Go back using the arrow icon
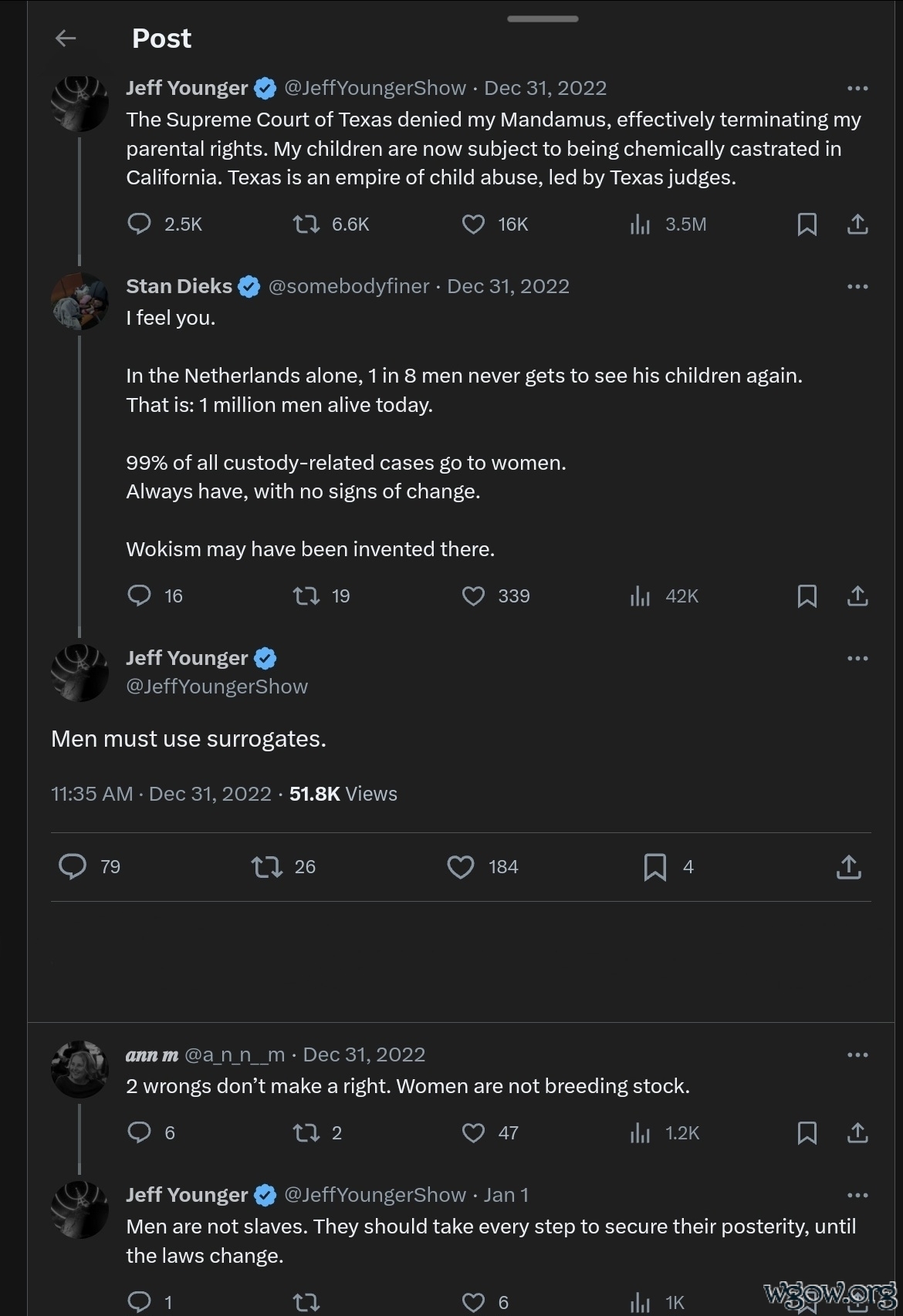This screenshot has width=903, height=1316. tap(66, 38)
